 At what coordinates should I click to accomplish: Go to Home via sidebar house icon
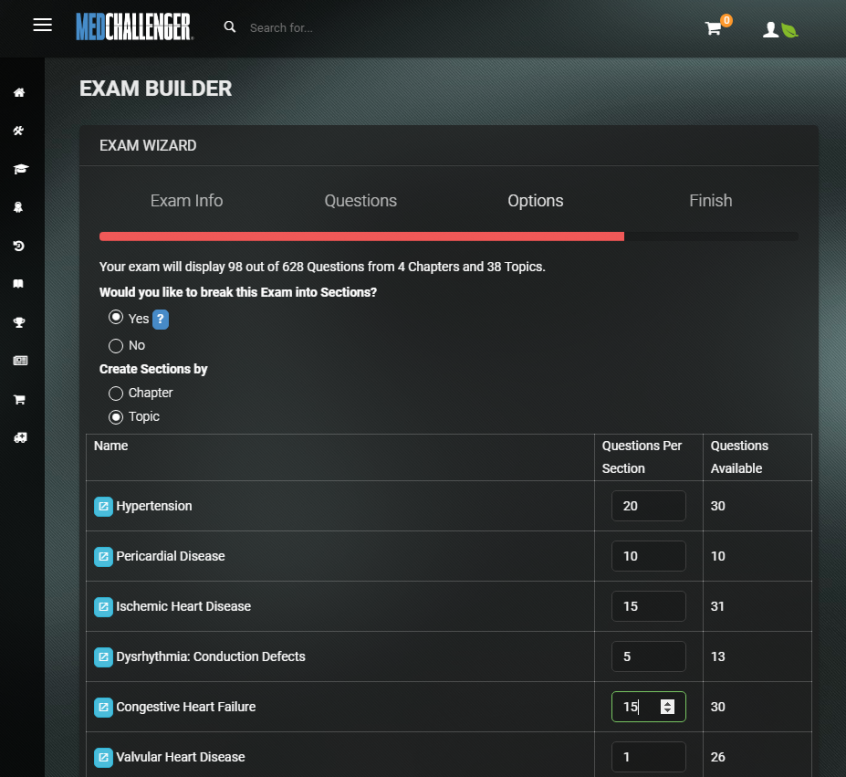click(19, 93)
